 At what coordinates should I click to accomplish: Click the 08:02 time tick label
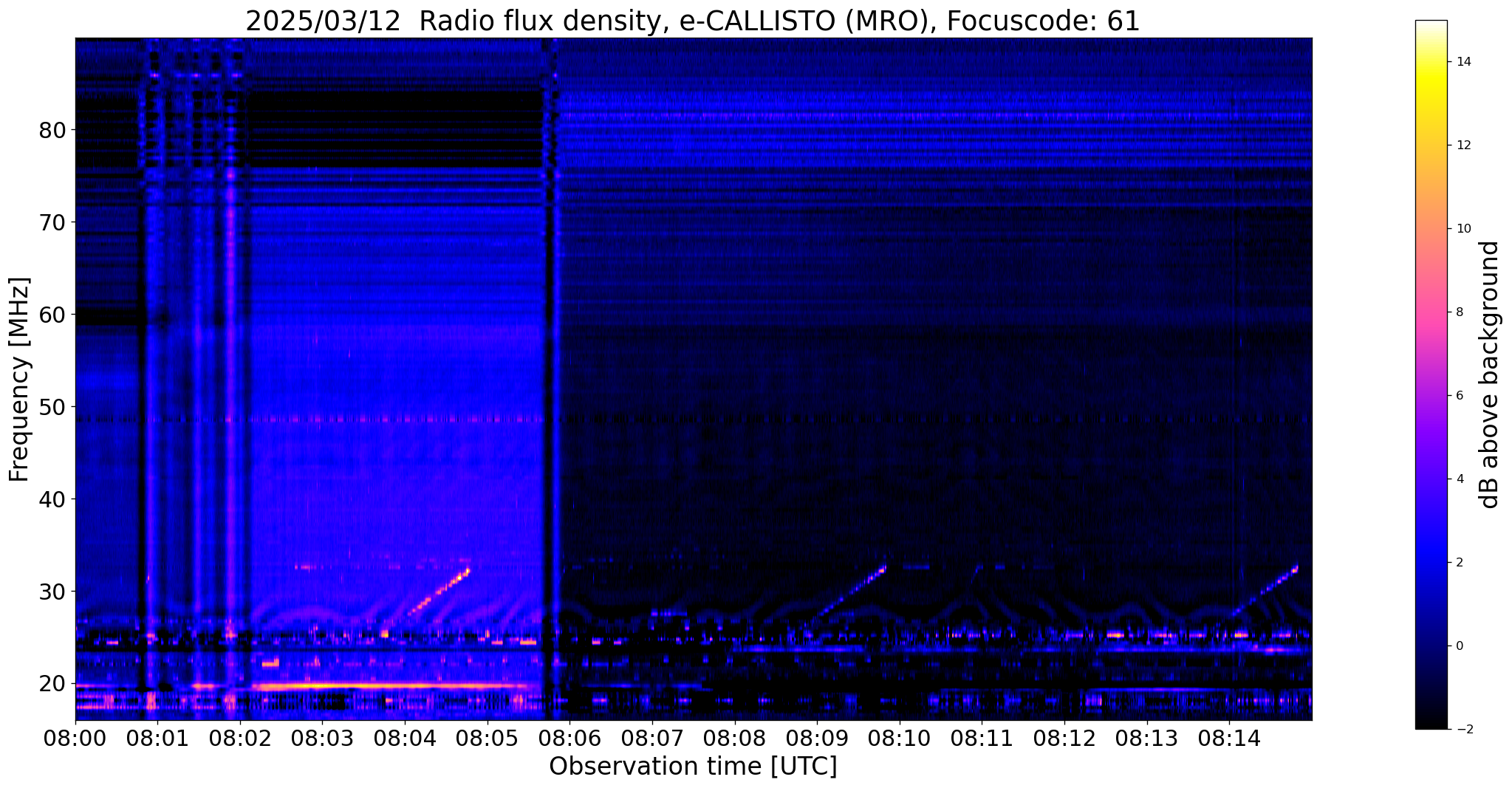pos(240,738)
